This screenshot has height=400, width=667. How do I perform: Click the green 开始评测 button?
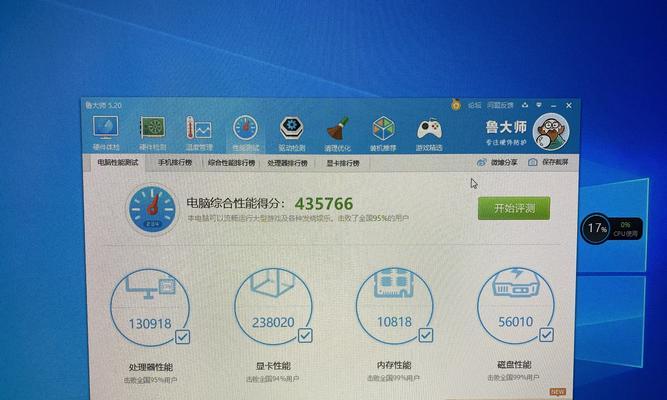(x=514, y=208)
